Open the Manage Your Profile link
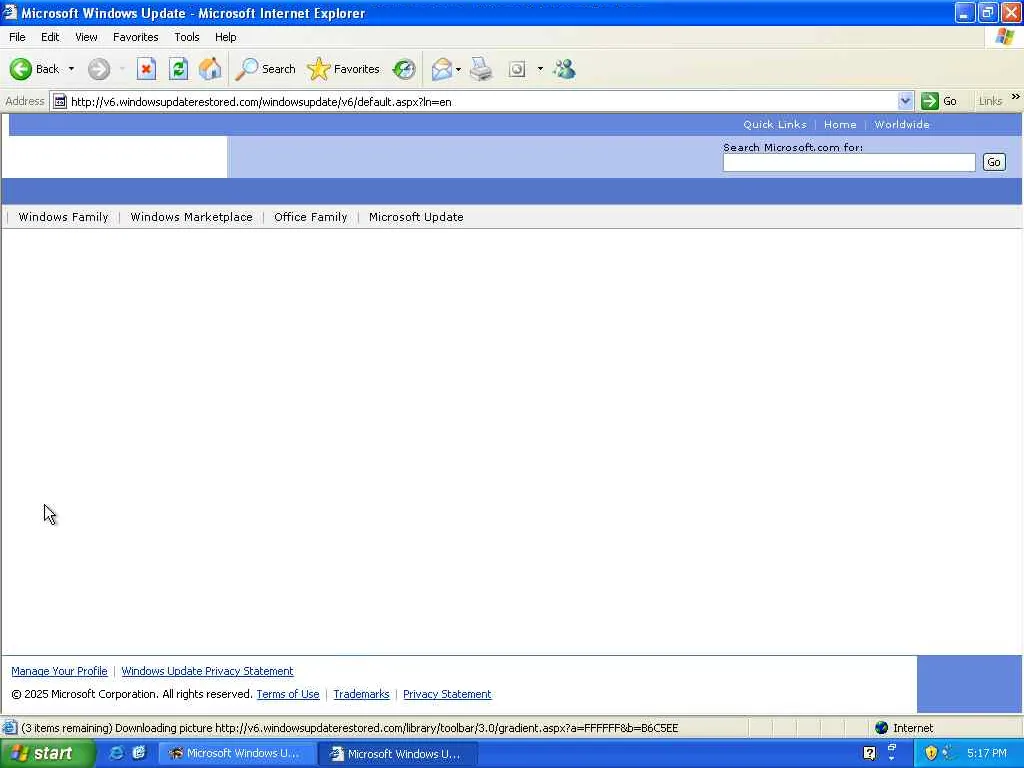Image resolution: width=1024 pixels, height=768 pixels. point(59,671)
